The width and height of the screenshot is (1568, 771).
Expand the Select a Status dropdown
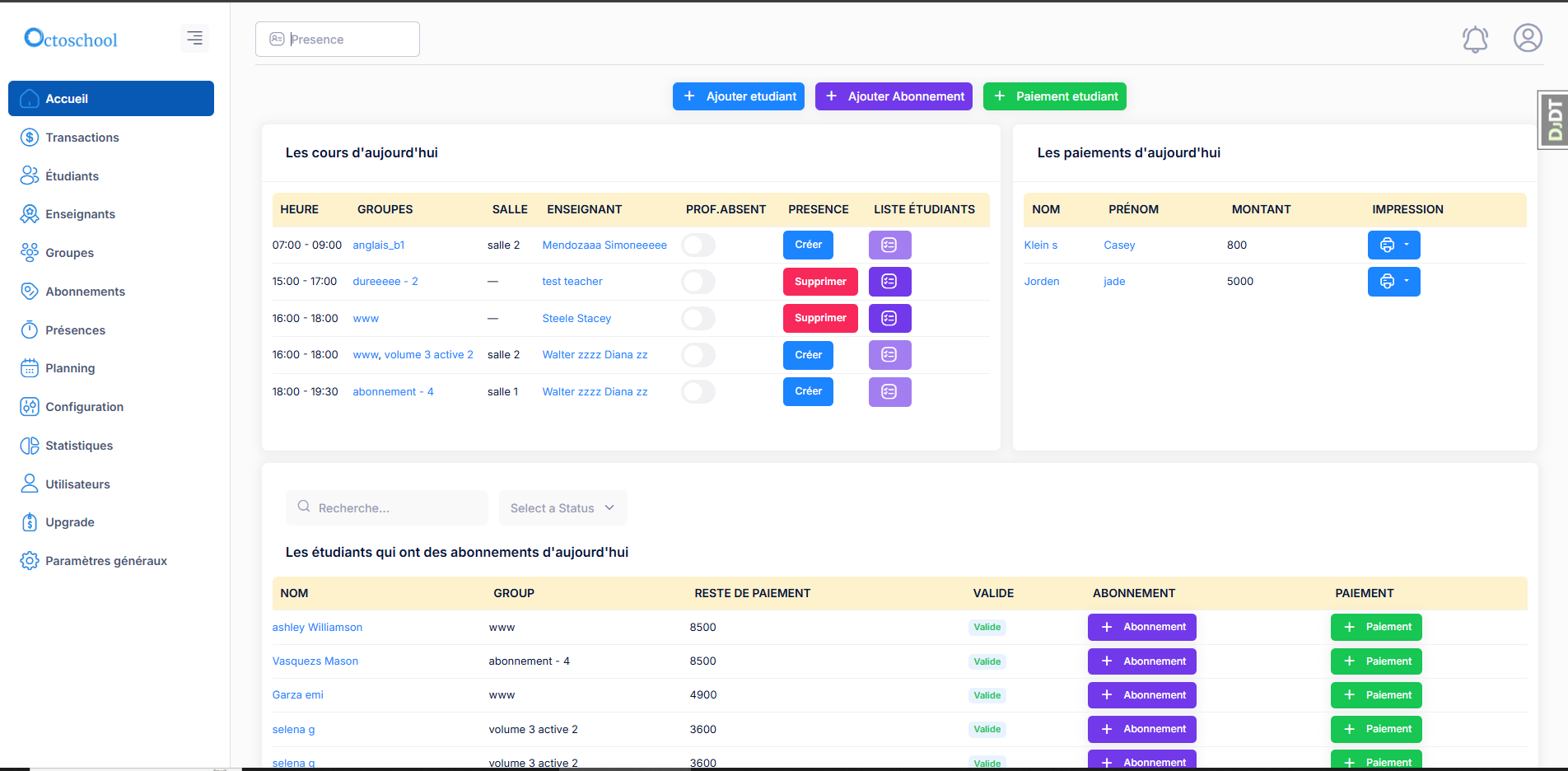point(562,508)
